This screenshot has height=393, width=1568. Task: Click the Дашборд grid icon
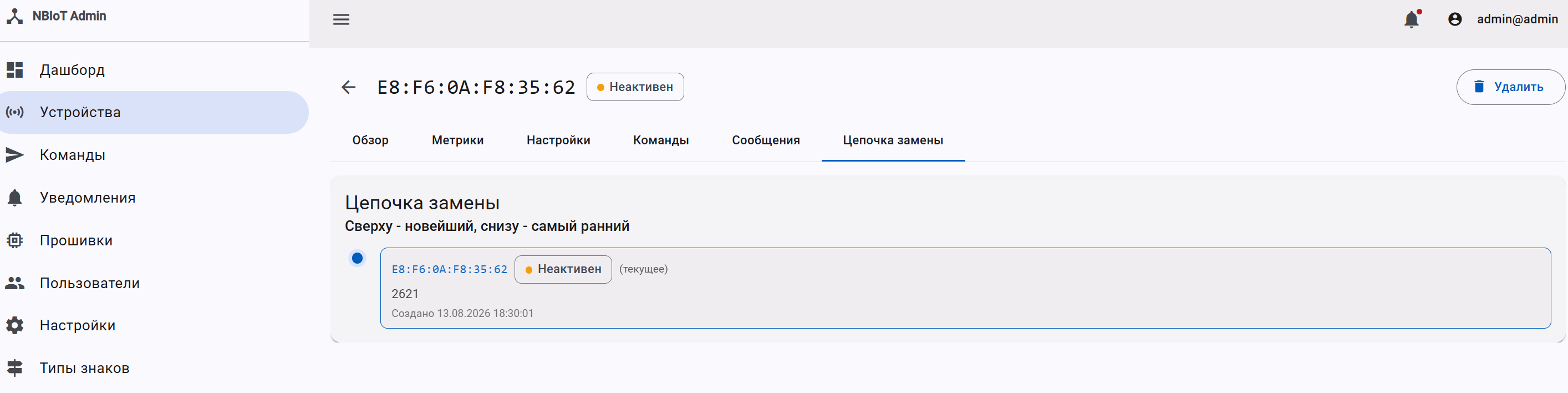coord(14,70)
